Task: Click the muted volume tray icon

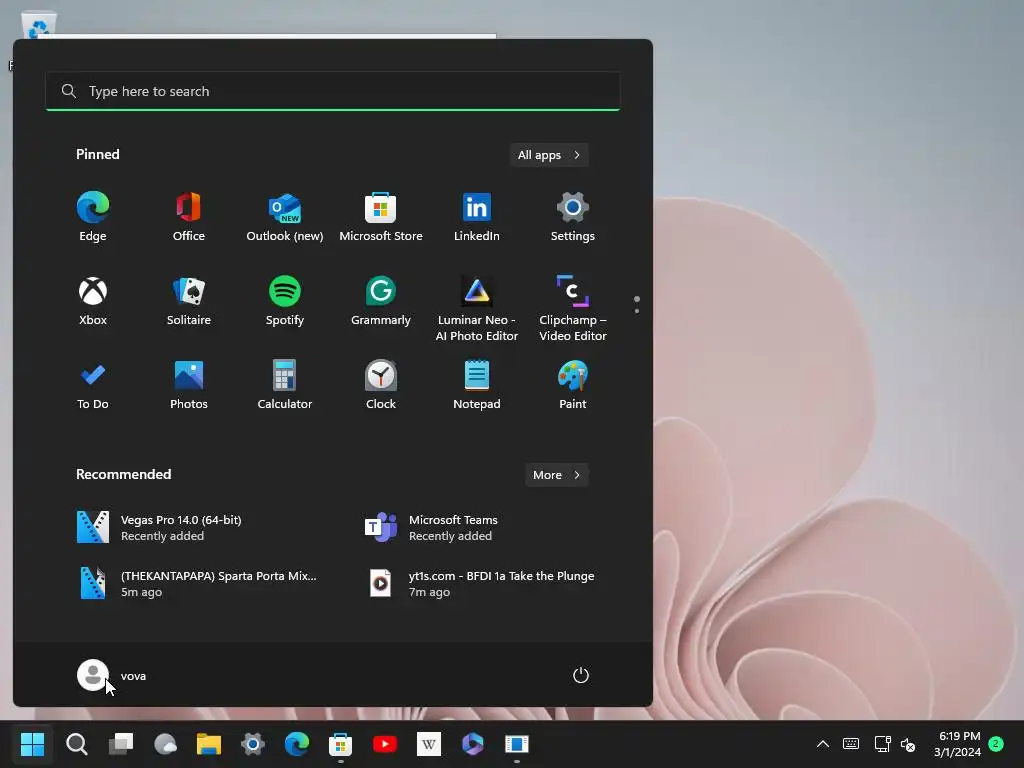Action: tap(908, 744)
